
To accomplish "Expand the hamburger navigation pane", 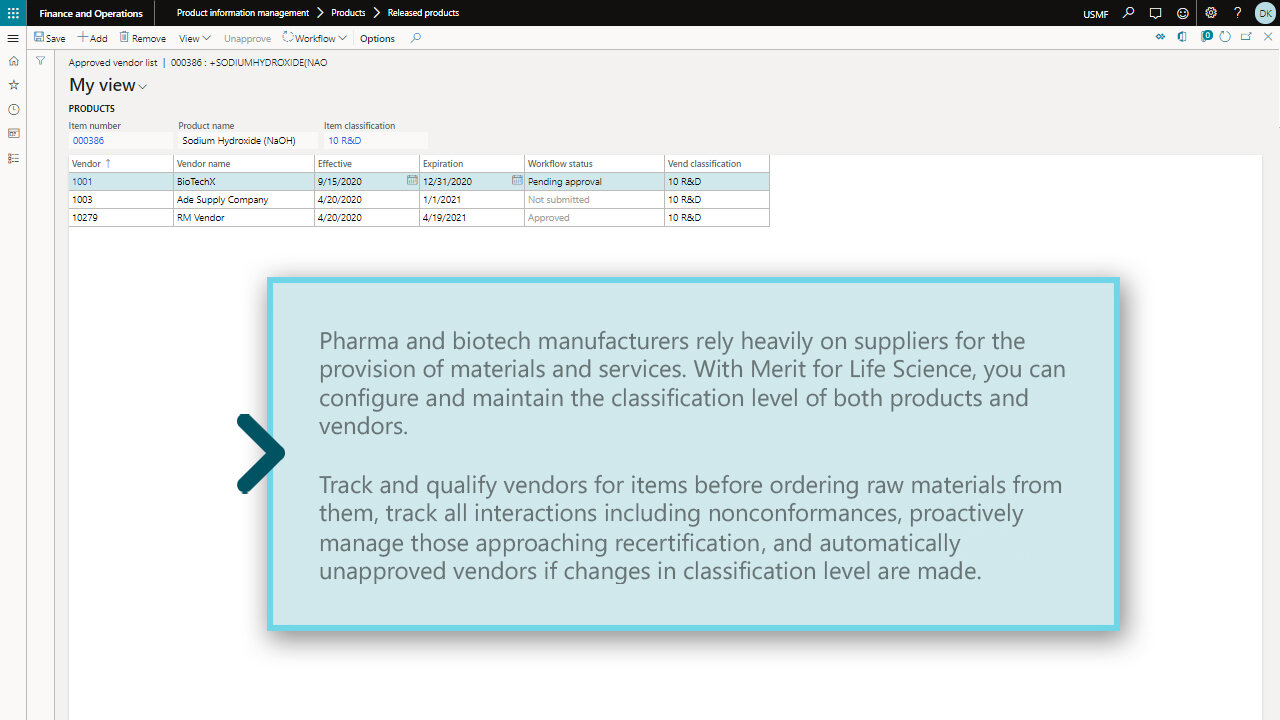I will pyautogui.click(x=13, y=38).
